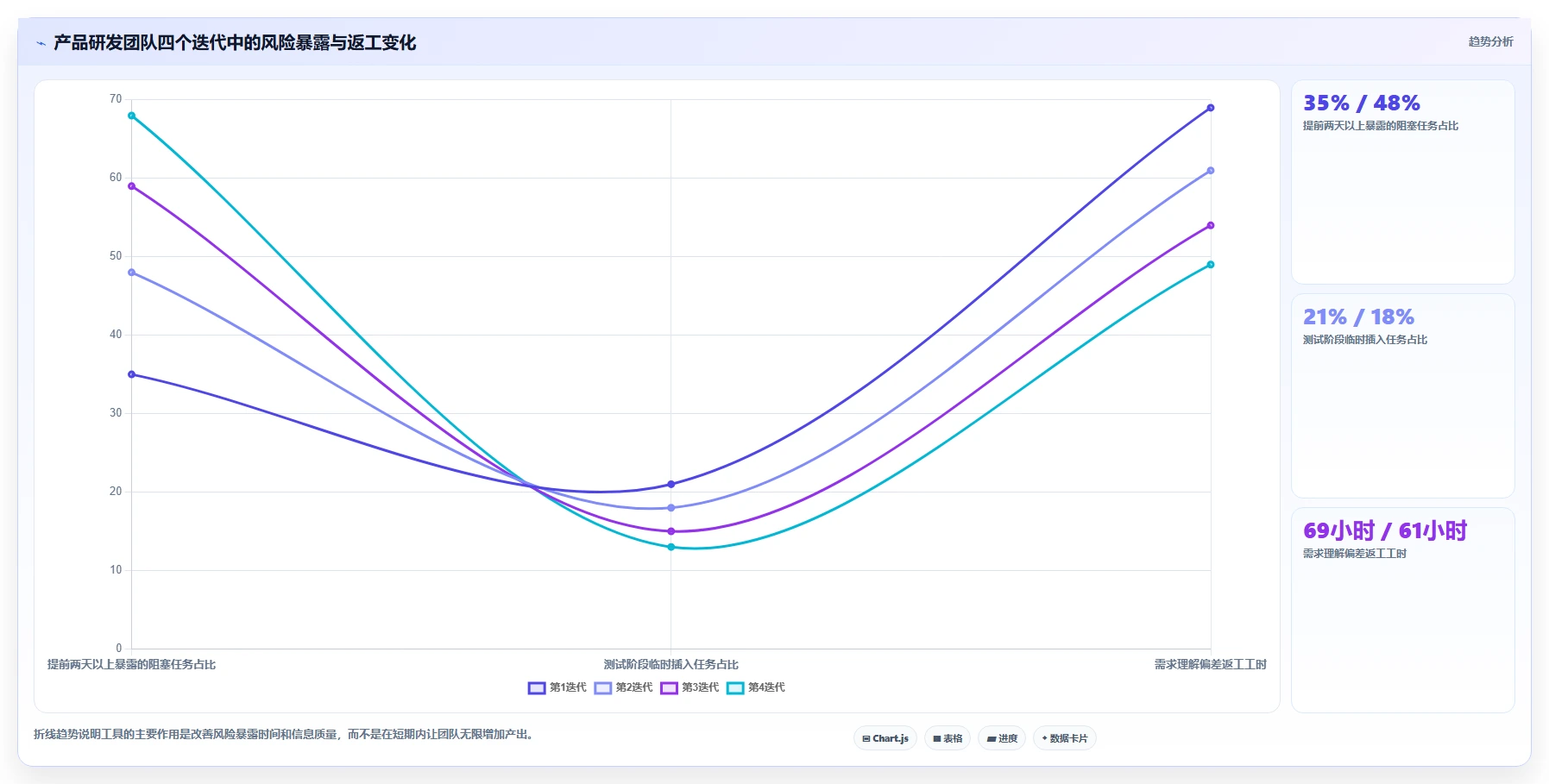1549x784 pixels.
Task: Open the 趋势分析 label at top right
Action: 1490,41
